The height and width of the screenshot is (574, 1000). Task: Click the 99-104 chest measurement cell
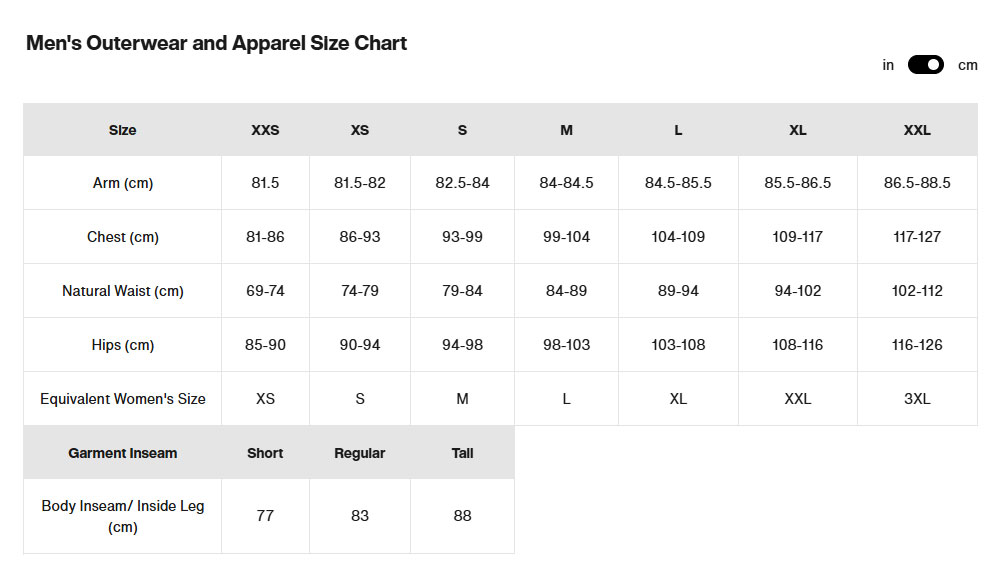coord(566,237)
